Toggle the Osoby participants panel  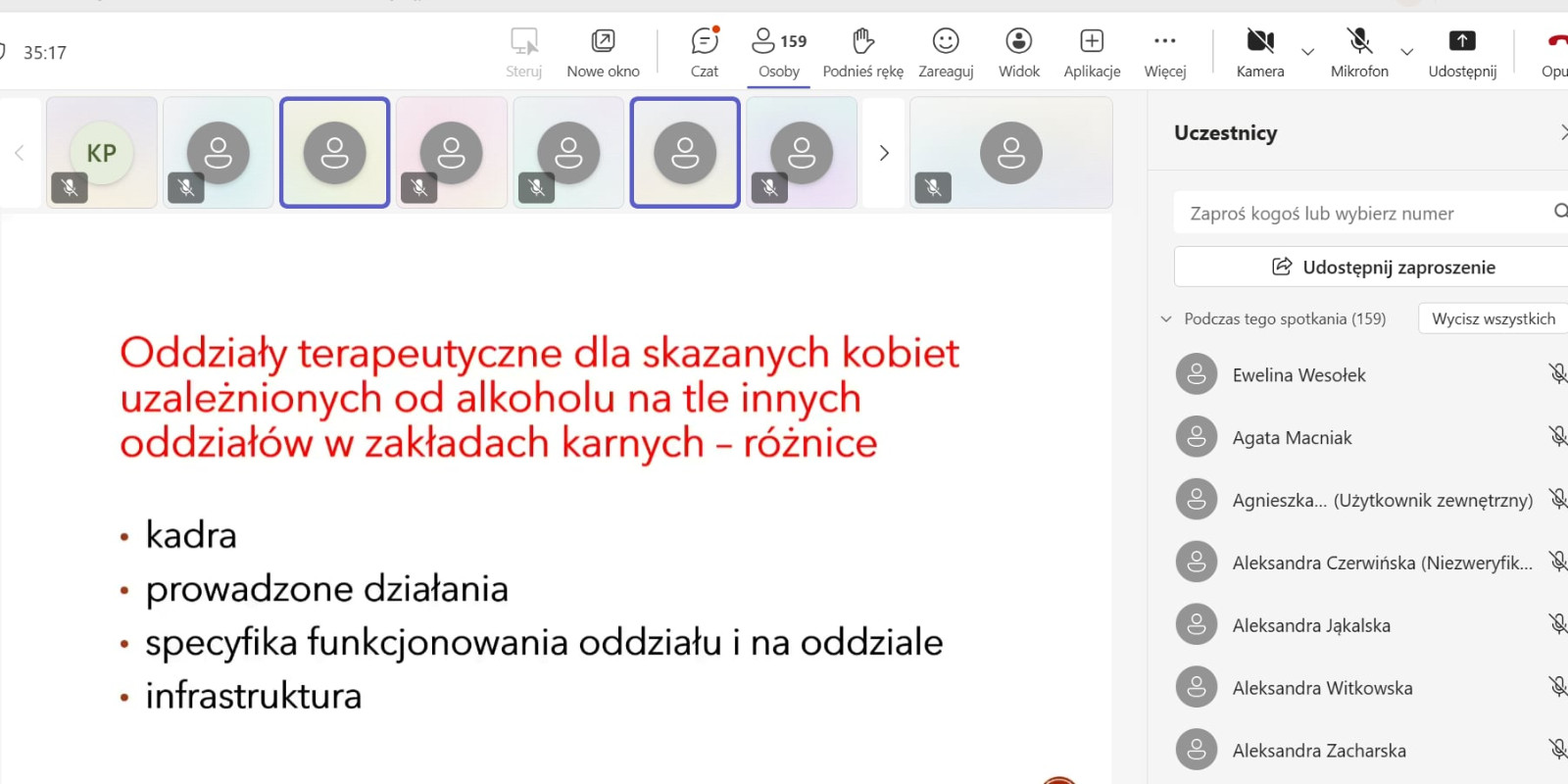pos(779,52)
